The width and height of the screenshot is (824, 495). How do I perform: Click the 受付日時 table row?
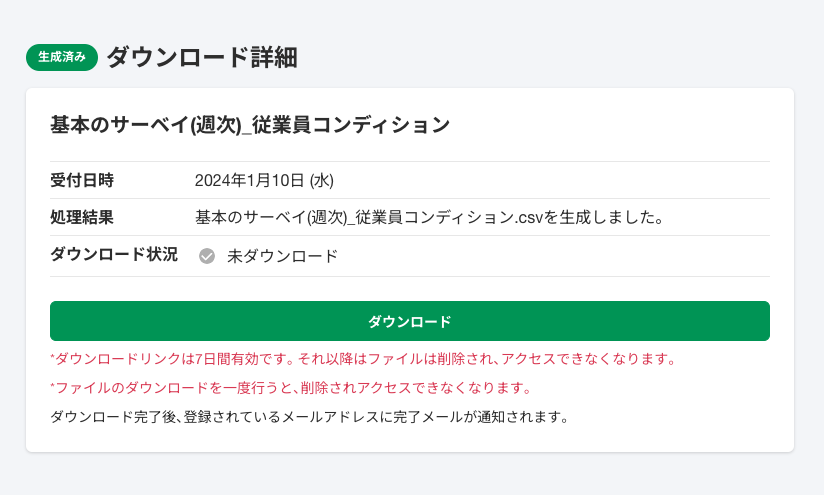pyautogui.click(x=410, y=180)
